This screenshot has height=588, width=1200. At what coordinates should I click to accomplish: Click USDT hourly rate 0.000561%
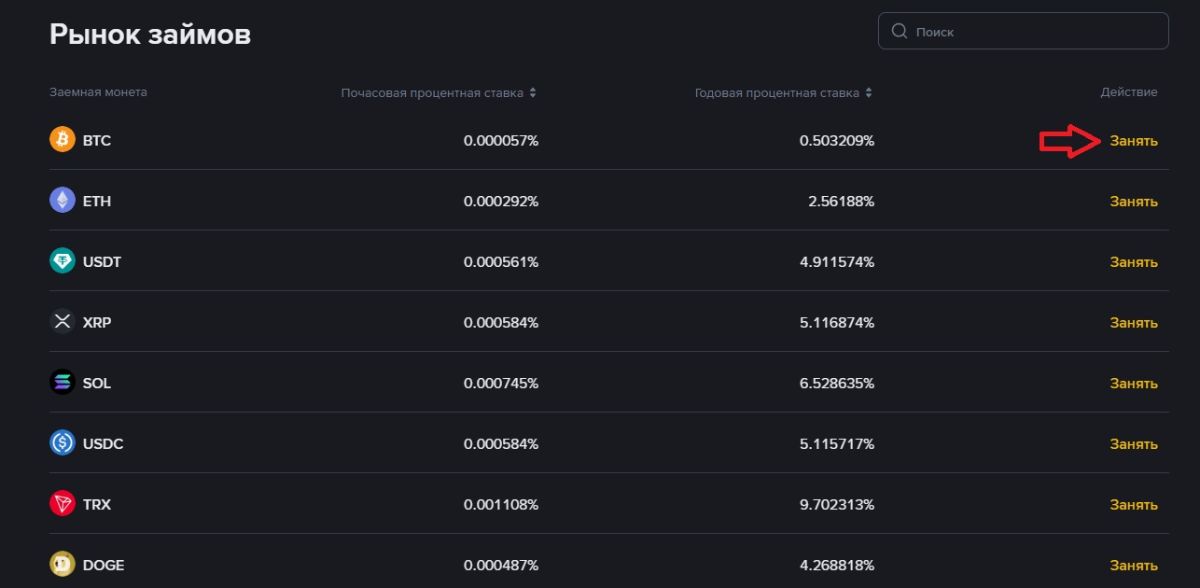[x=501, y=262]
